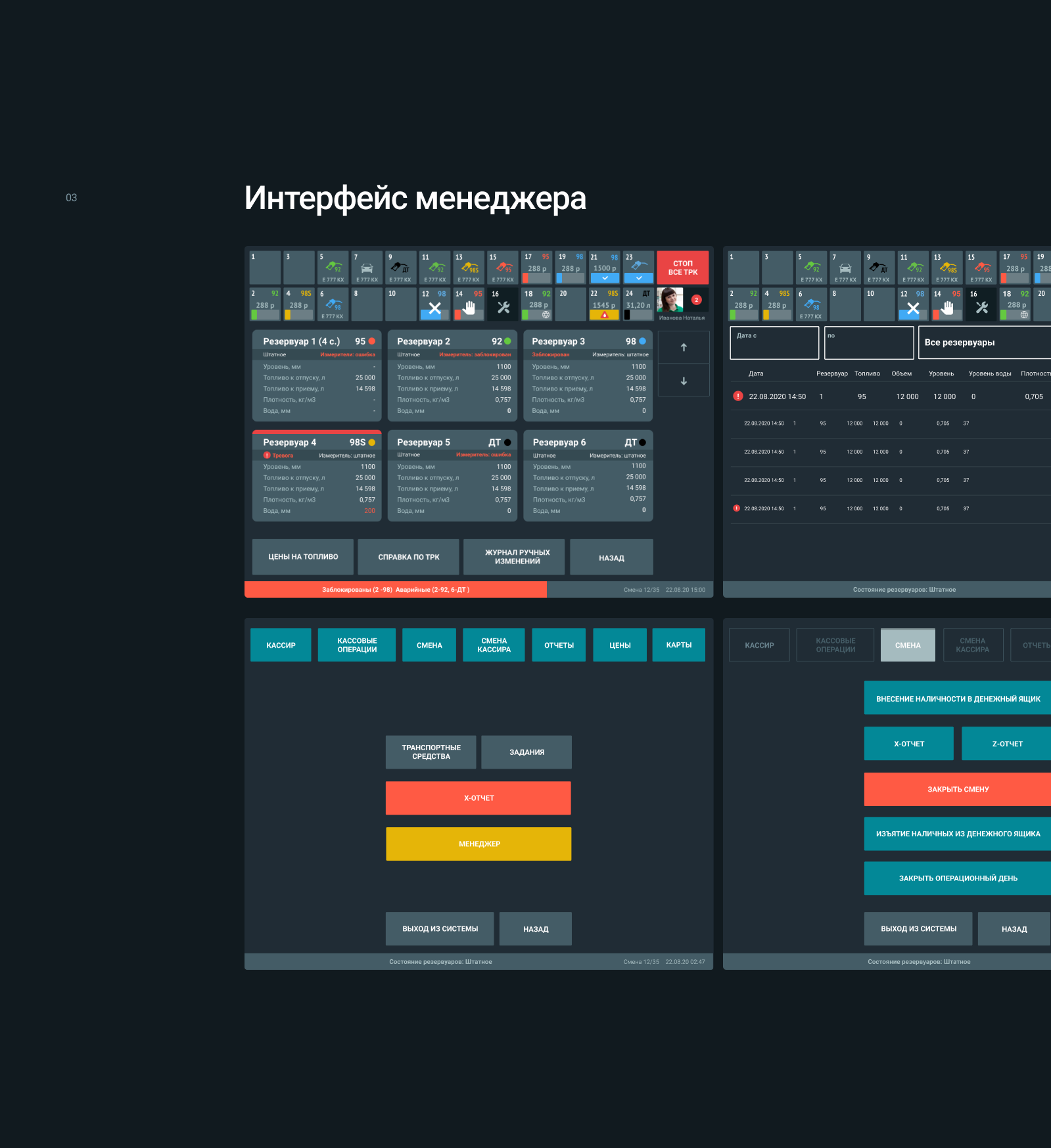Click the warning triangle on pump 22

[x=604, y=315]
